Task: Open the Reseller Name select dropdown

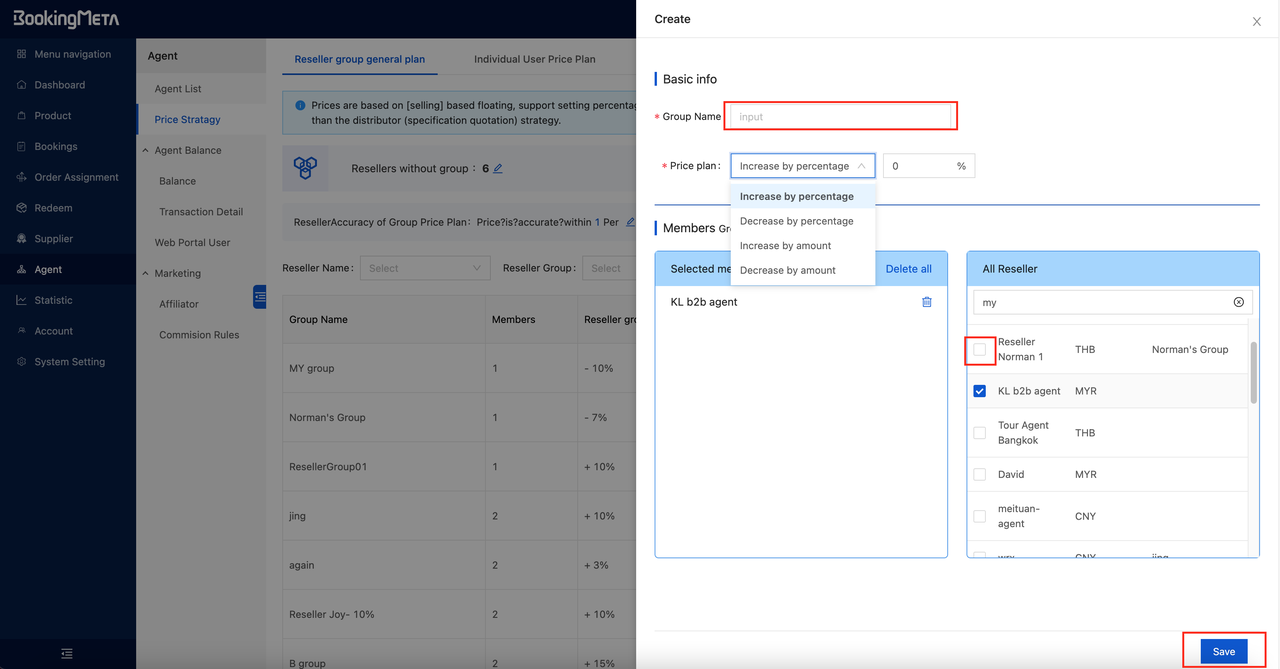Action: pyautogui.click(x=425, y=268)
